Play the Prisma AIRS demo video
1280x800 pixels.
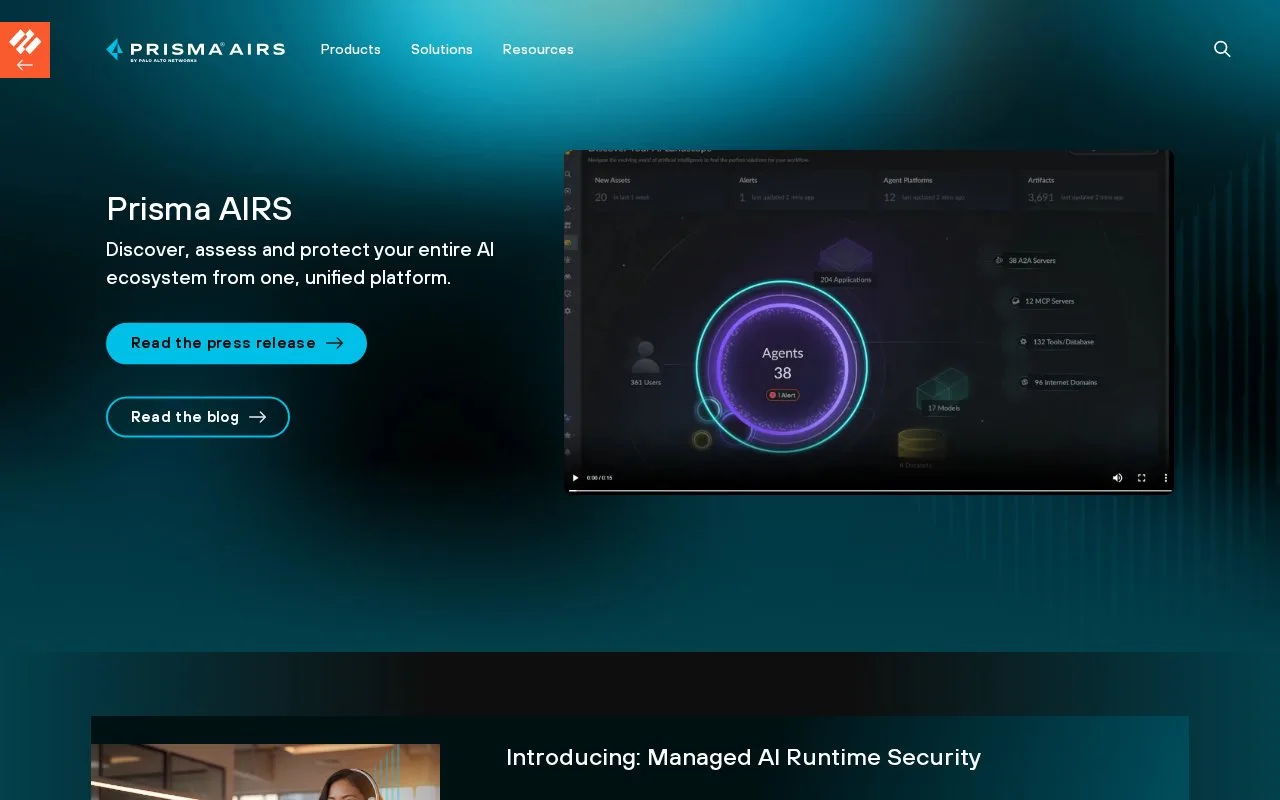pyautogui.click(x=575, y=478)
